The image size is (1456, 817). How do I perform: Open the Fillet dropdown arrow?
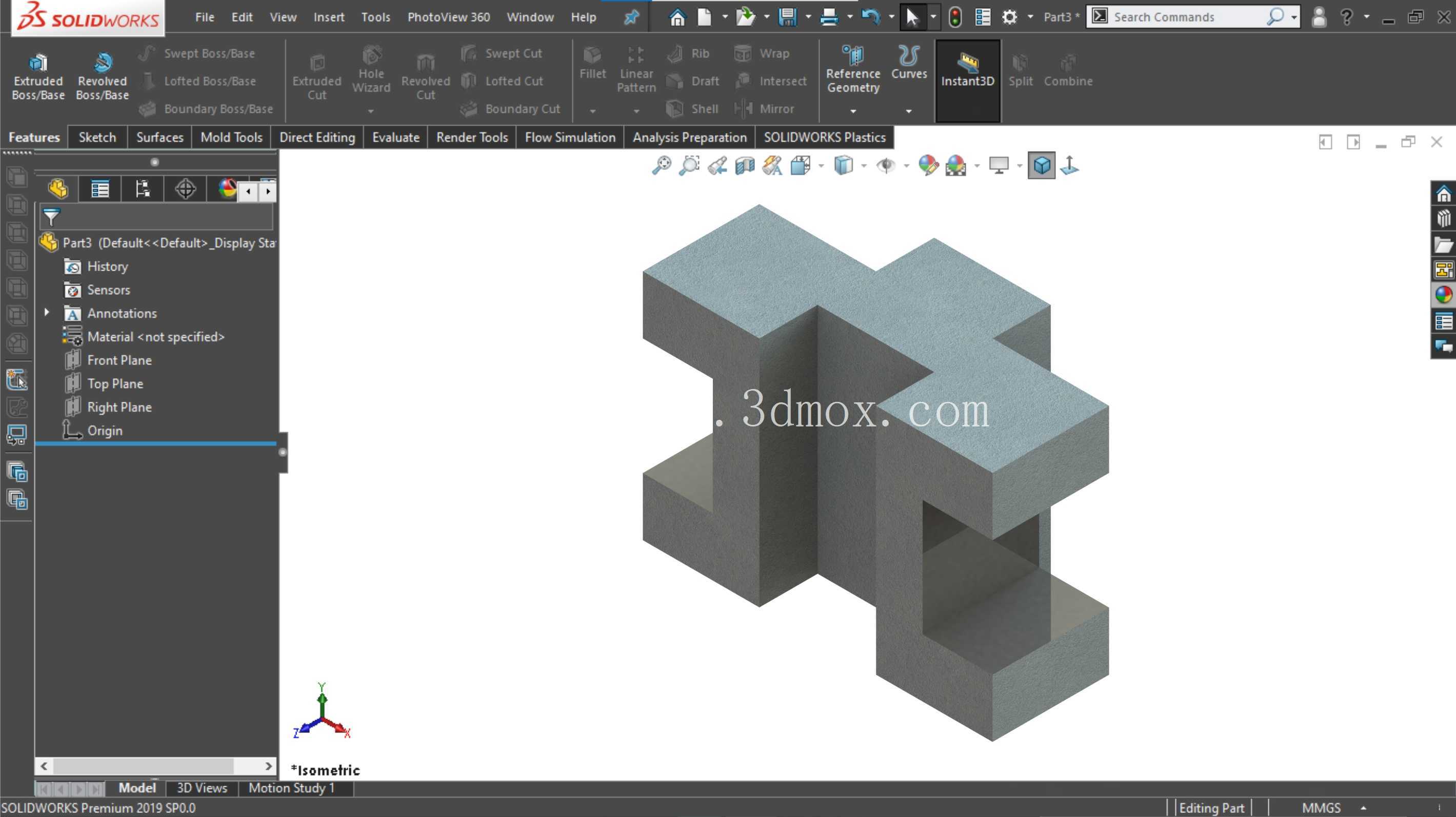pyautogui.click(x=592, y=111)
